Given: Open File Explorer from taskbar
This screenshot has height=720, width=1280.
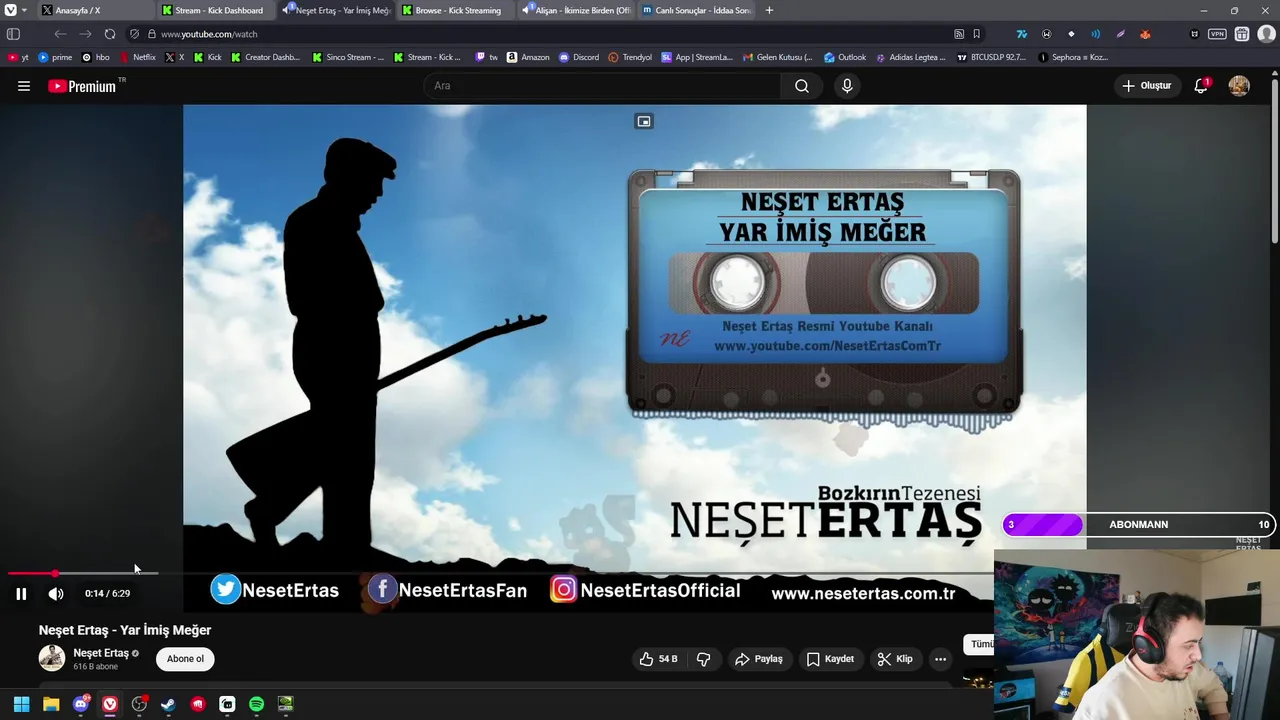Looking at the screenshot, I should [x=51, y=704].
